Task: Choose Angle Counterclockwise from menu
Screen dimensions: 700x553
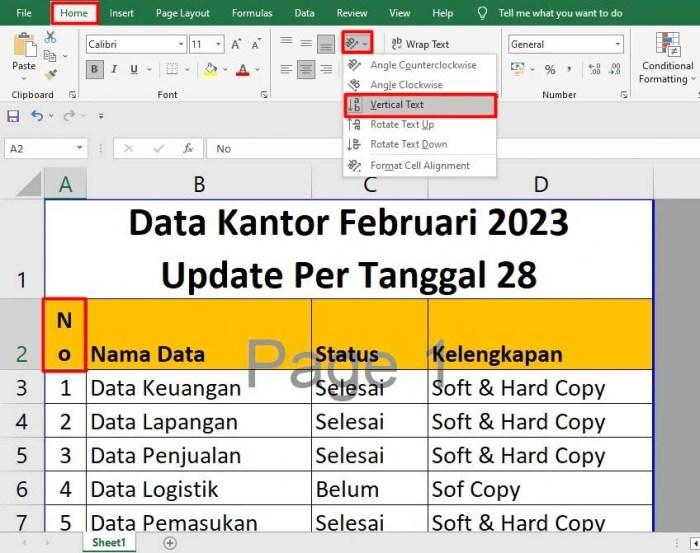Action: coord(420,65)
